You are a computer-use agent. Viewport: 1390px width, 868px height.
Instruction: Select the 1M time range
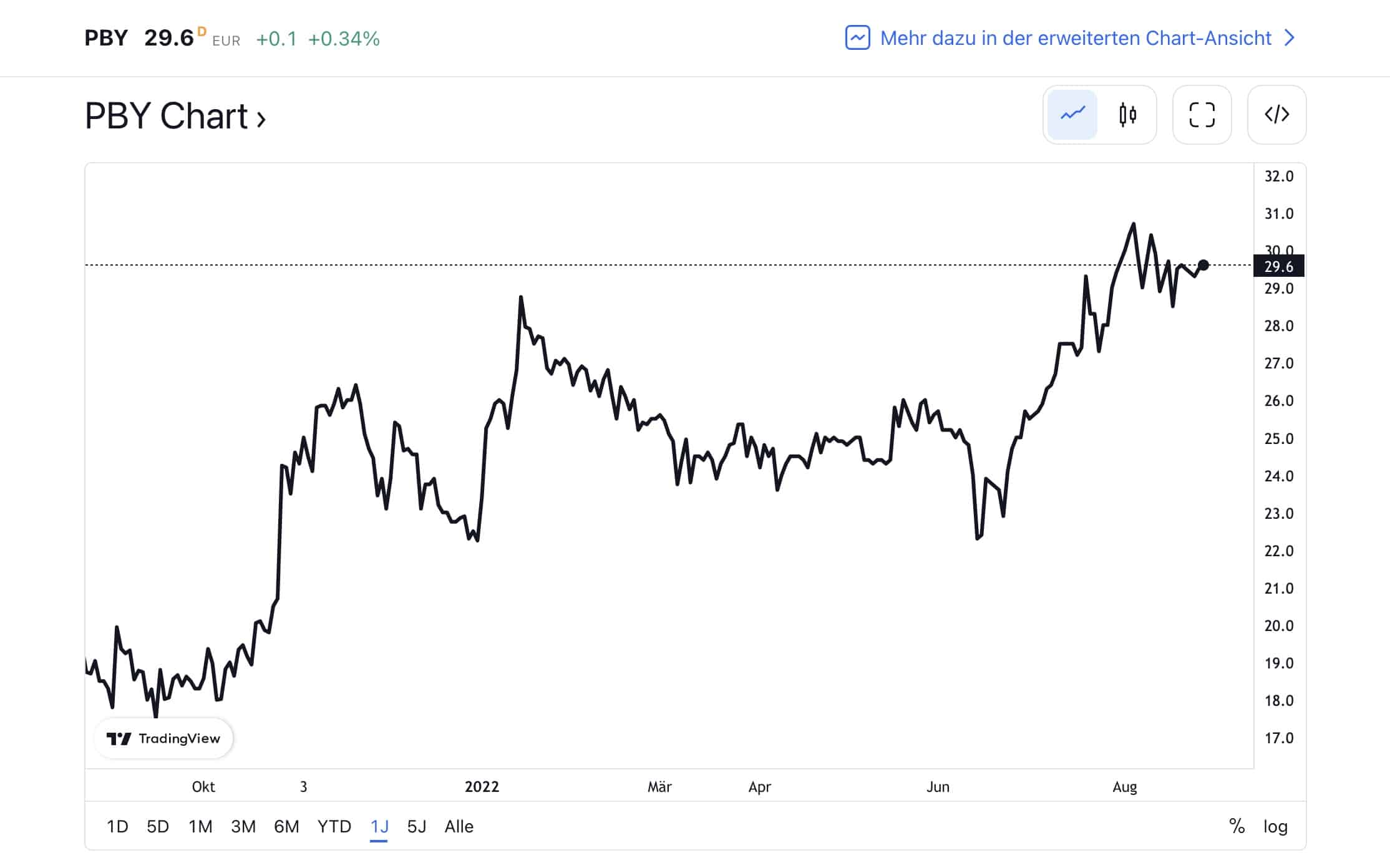point(200,826)
